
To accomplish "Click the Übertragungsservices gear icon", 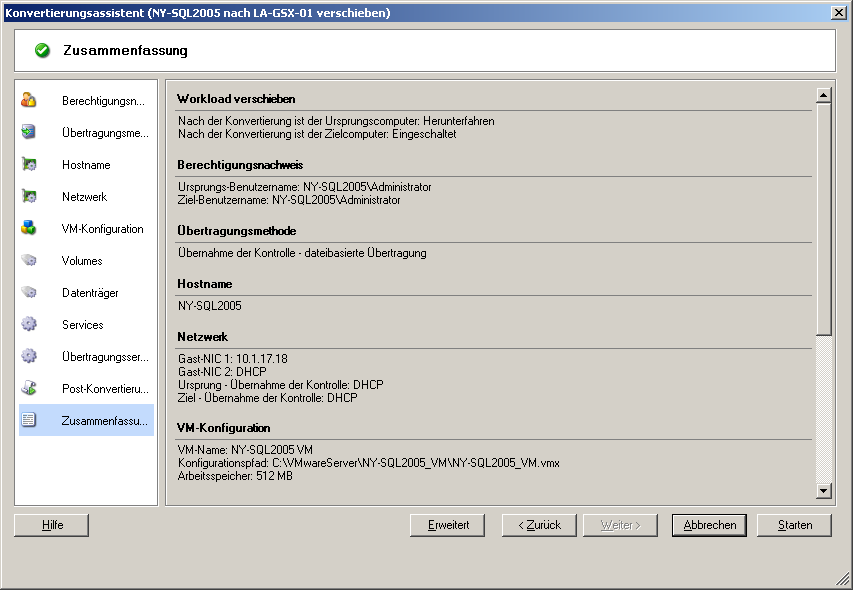I will [29, 356].
